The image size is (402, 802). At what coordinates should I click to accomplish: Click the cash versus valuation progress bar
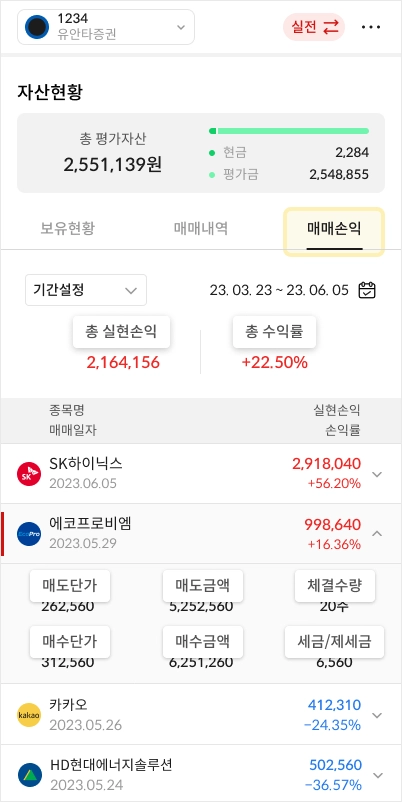(x=289, y=131)
